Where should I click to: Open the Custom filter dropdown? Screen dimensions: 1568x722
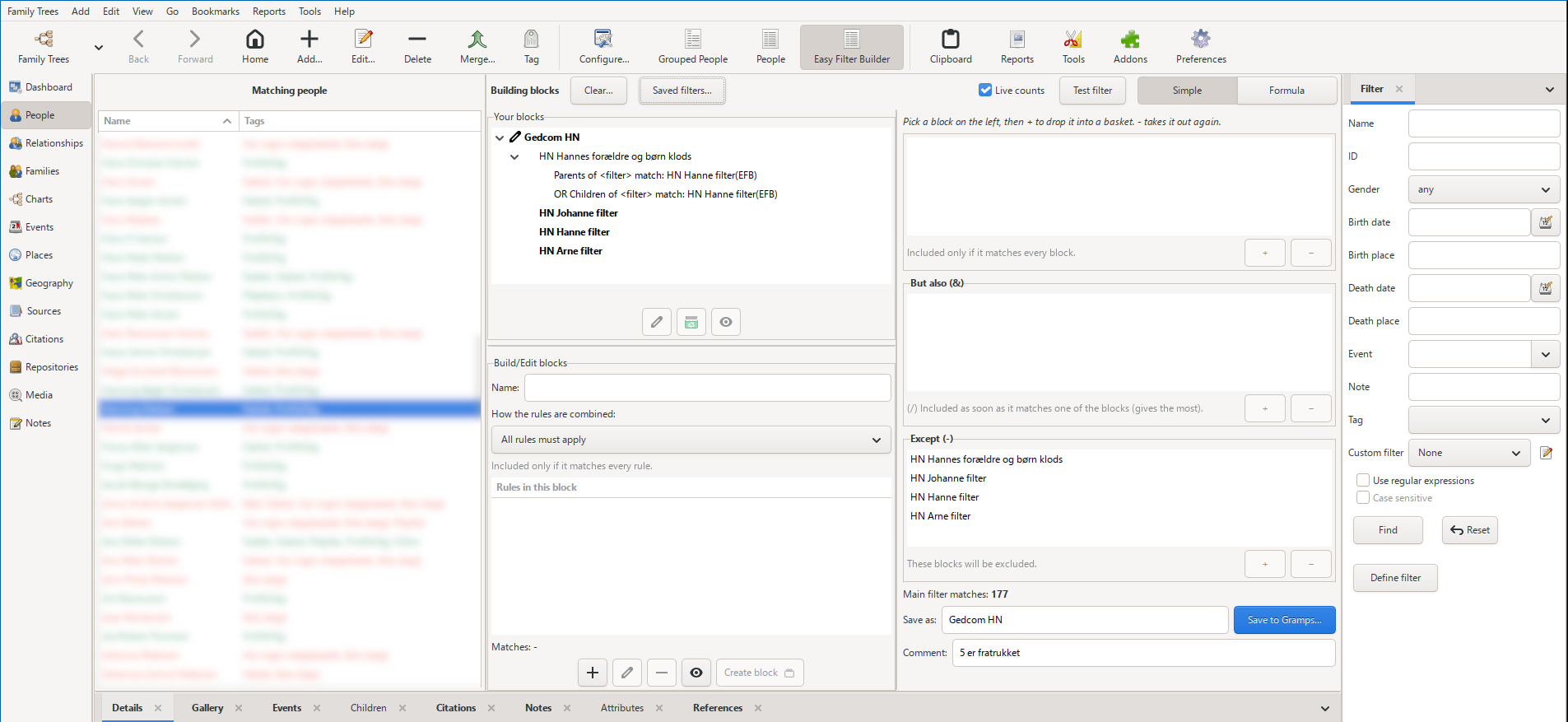pos(1469,453)
